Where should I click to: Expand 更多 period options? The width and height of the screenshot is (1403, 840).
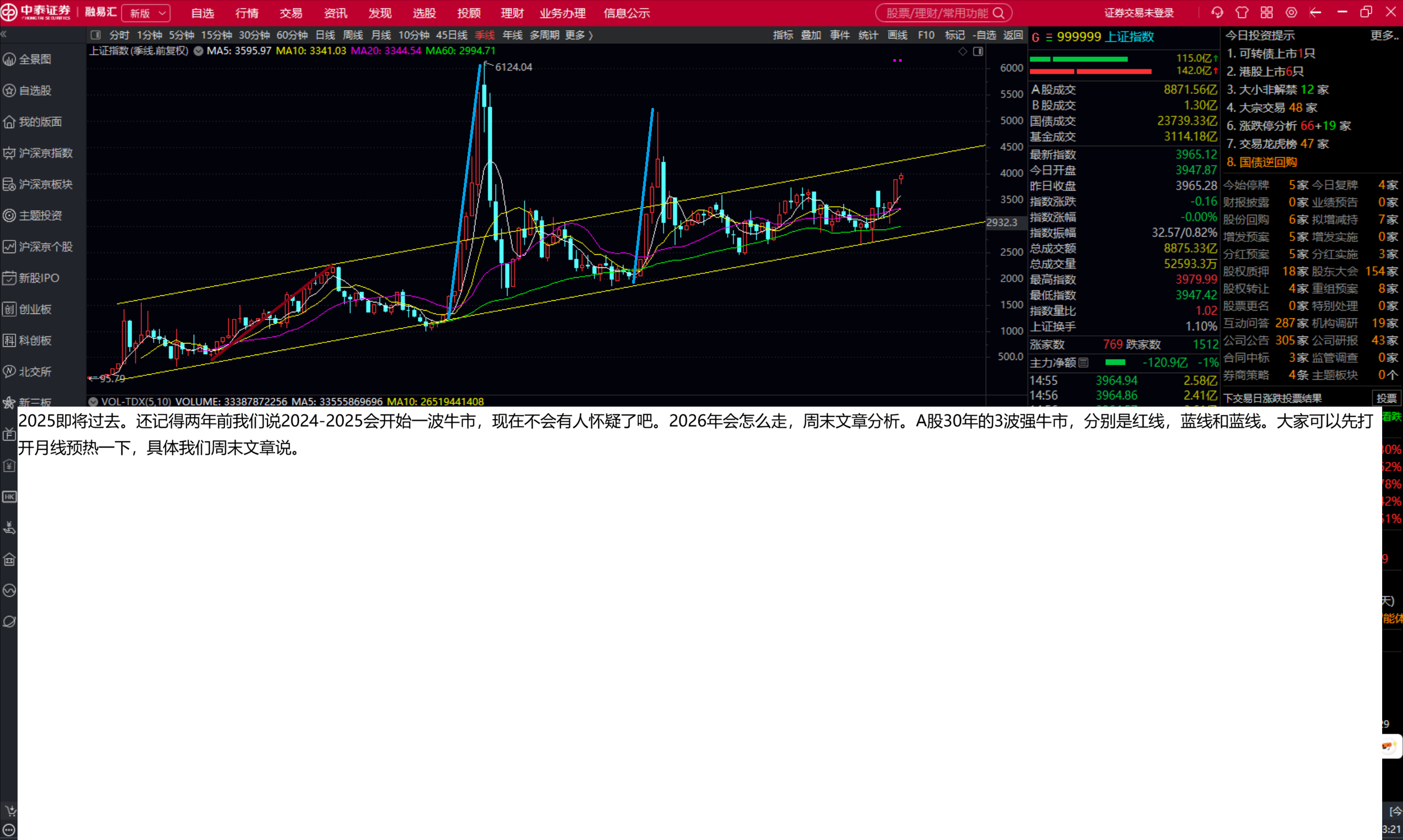578,35
